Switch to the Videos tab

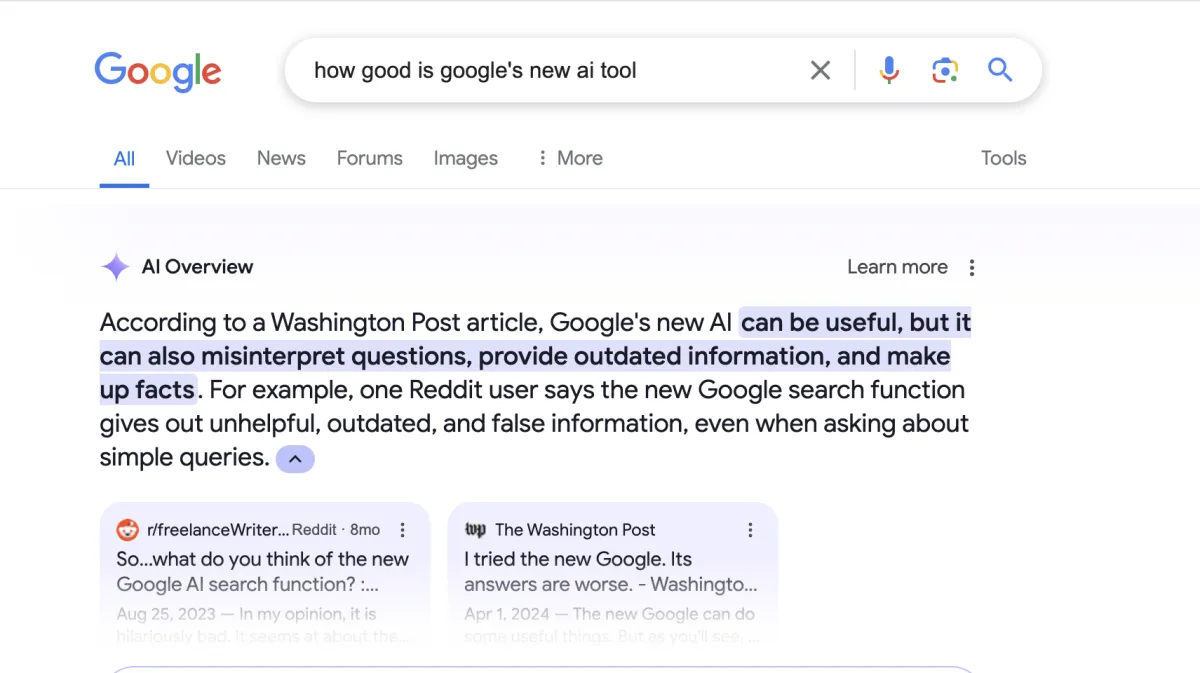[195, 158]
